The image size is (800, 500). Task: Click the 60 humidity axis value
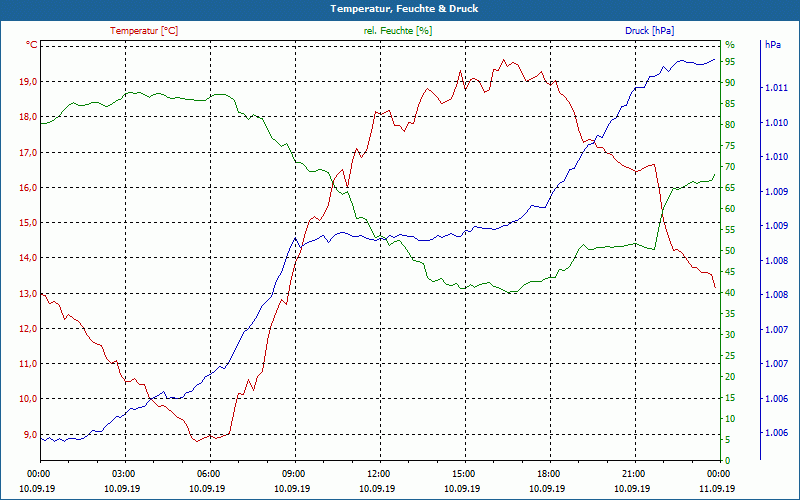[x=730, y=209]
